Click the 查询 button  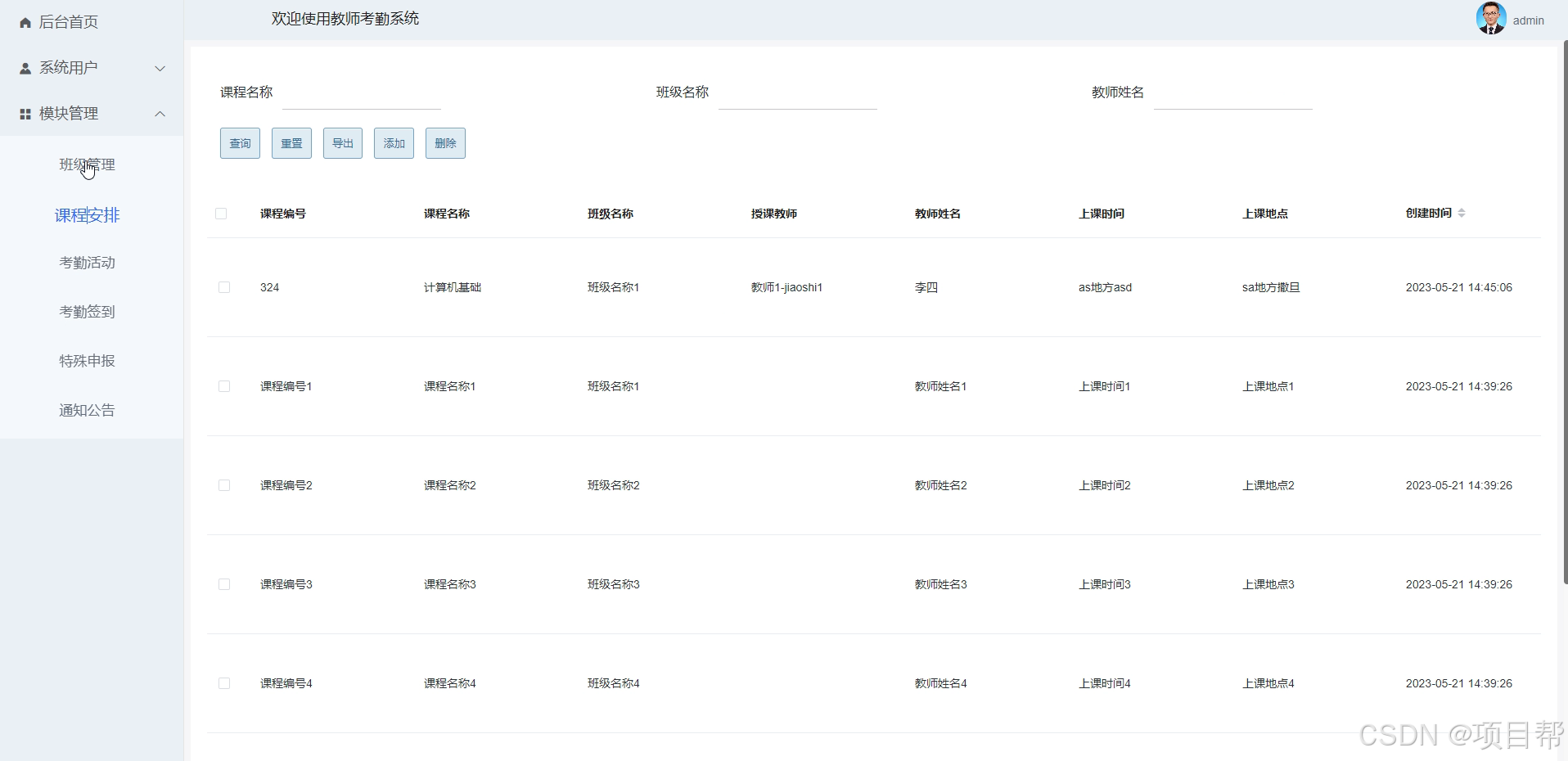coord(240,143)
